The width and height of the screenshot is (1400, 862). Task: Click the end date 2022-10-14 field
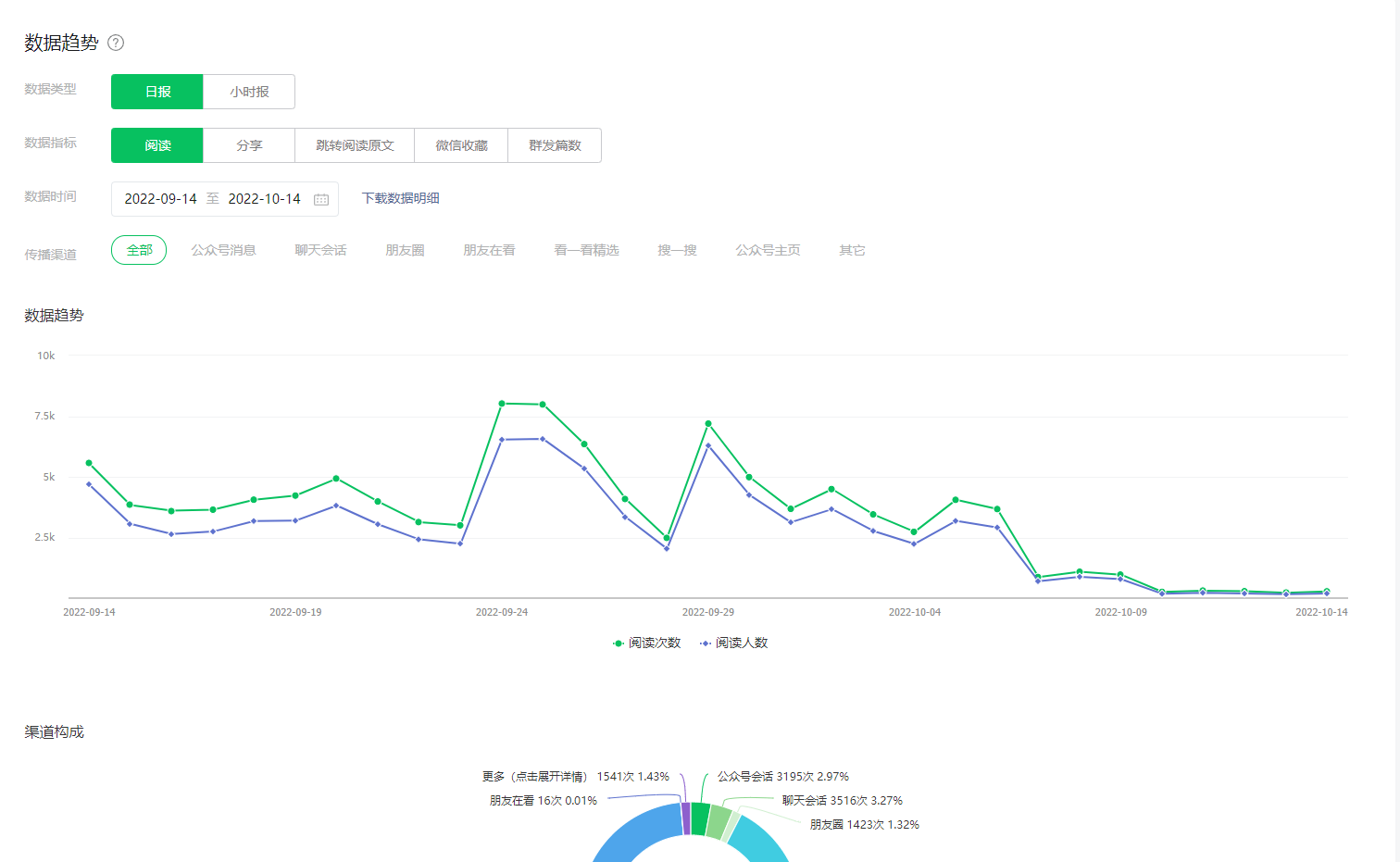(x=265, y=199)
